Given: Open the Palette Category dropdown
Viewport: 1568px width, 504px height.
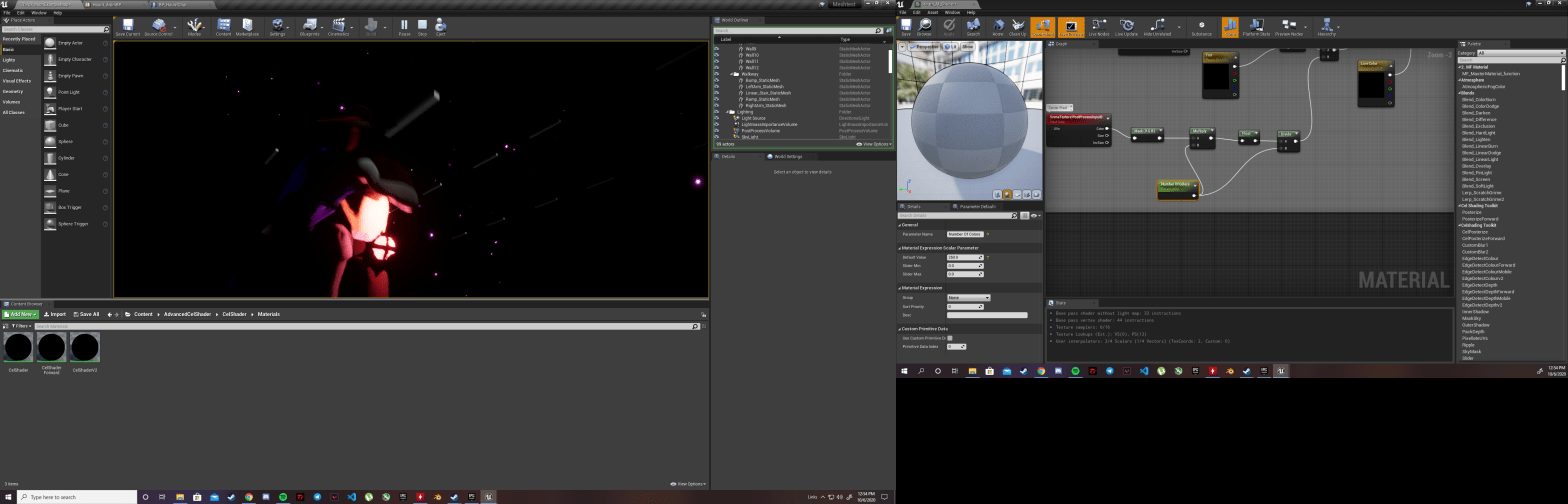Looking at the screenshot, I should [x=1518, y=53].
